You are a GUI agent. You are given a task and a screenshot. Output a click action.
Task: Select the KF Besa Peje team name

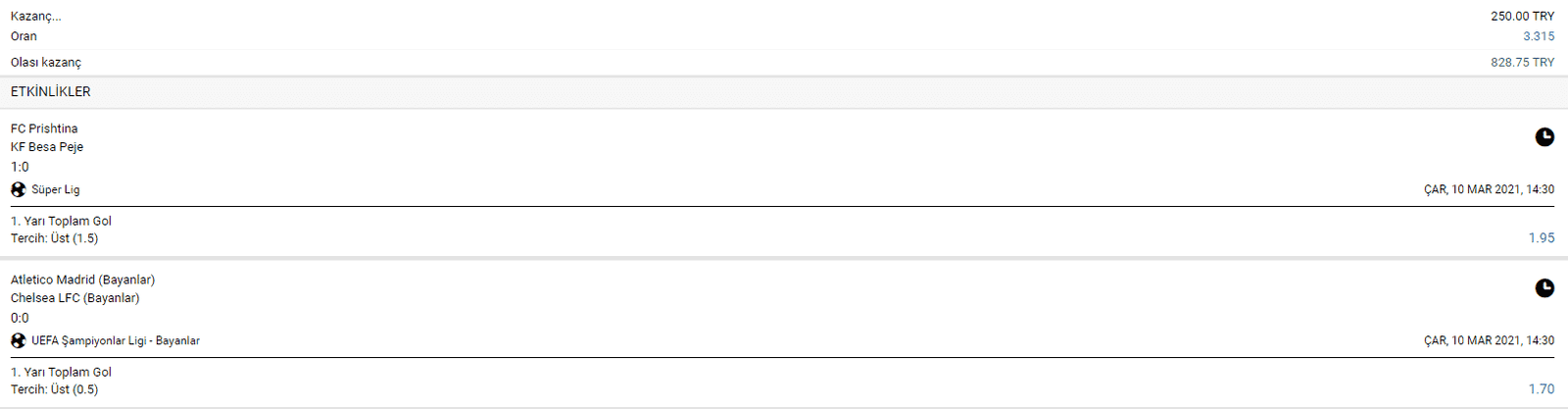coord(47,147)
